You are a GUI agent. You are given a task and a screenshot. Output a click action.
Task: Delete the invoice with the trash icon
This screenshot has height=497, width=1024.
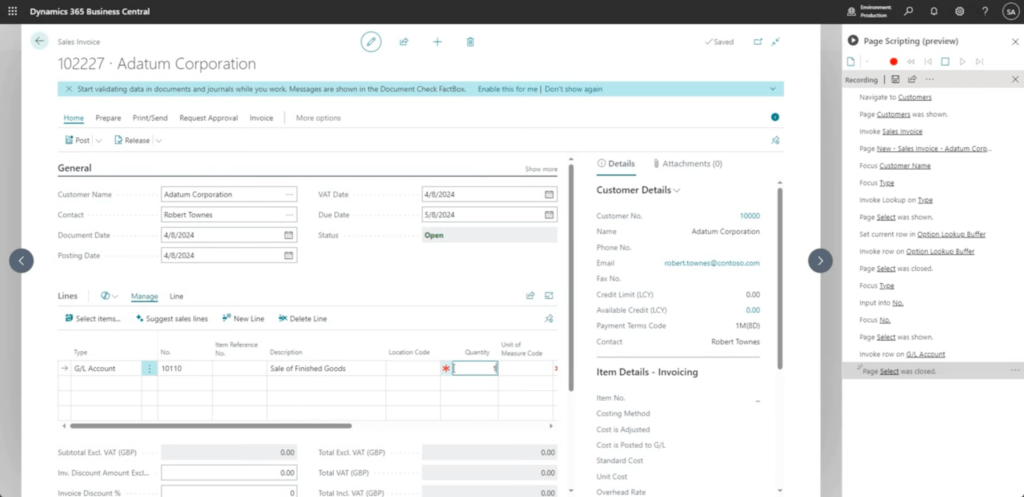point(470,42)
